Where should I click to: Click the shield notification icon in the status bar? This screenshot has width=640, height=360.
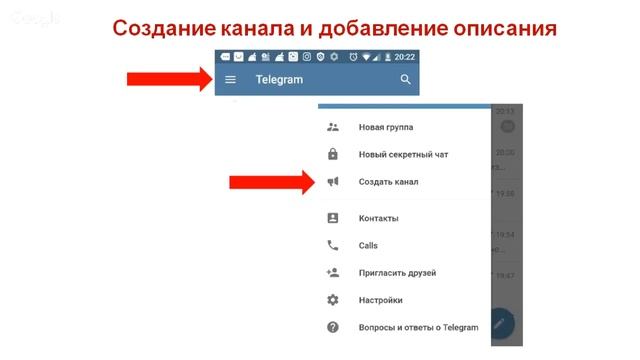(320, 57)
